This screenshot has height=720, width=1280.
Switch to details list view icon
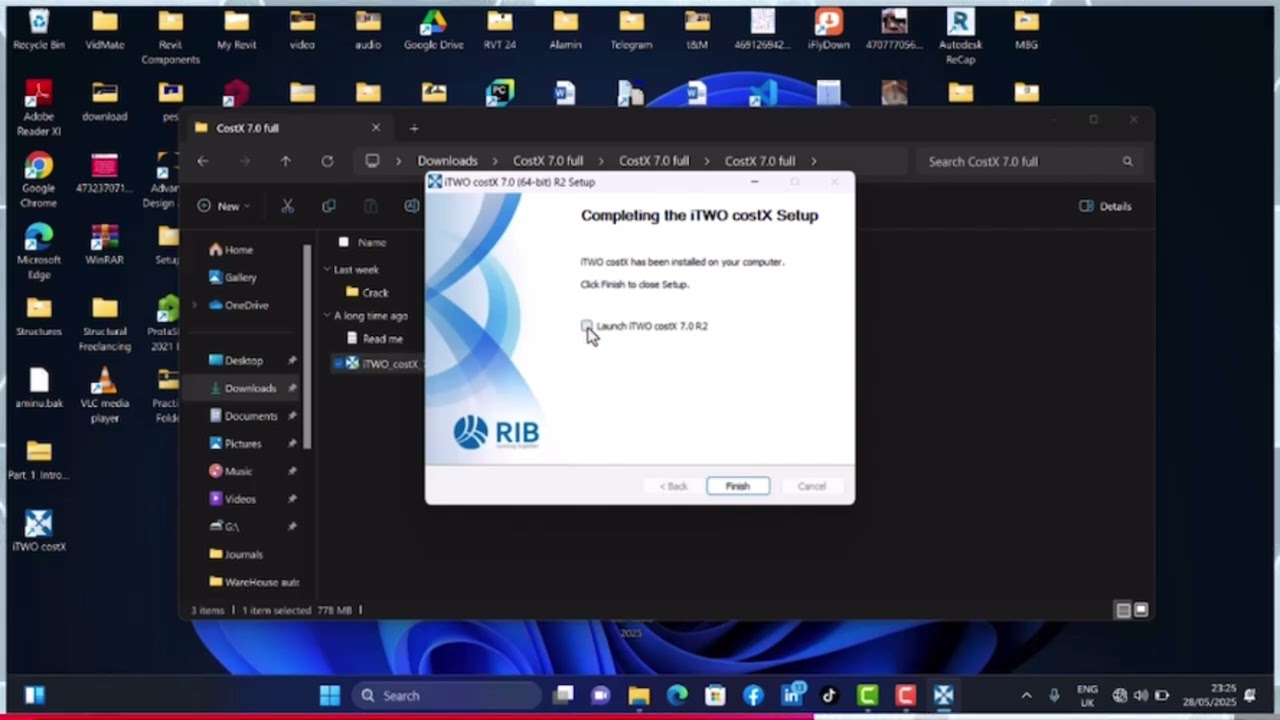(1123, 610)
